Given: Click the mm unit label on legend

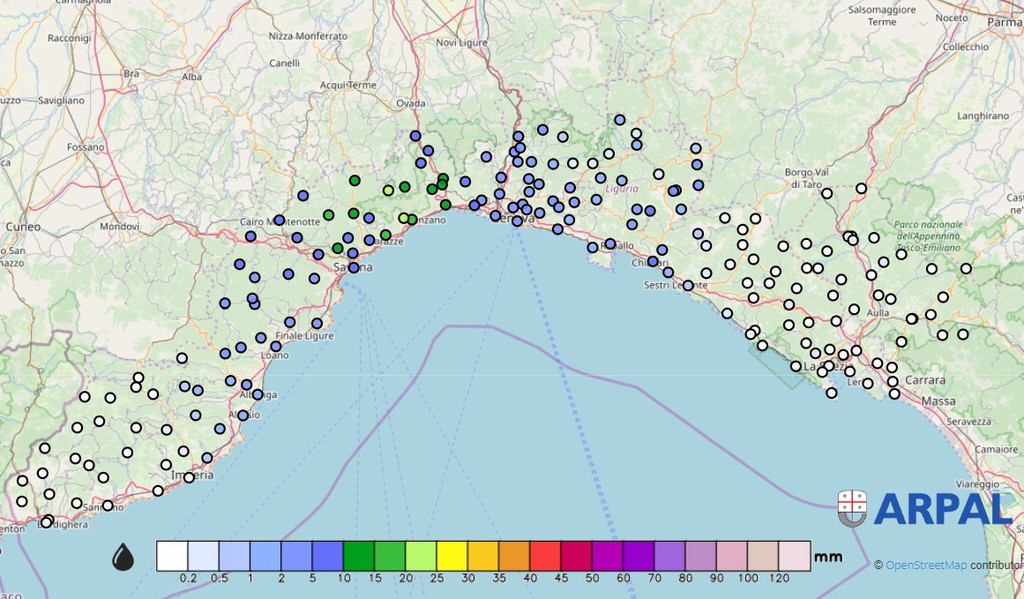Looking at the screenshot, I should (828, 557).
